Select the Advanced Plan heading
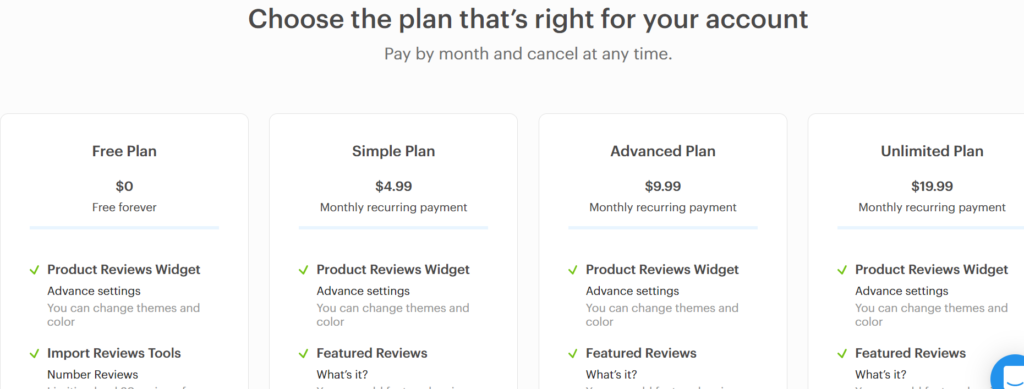 tap(663, 151)
